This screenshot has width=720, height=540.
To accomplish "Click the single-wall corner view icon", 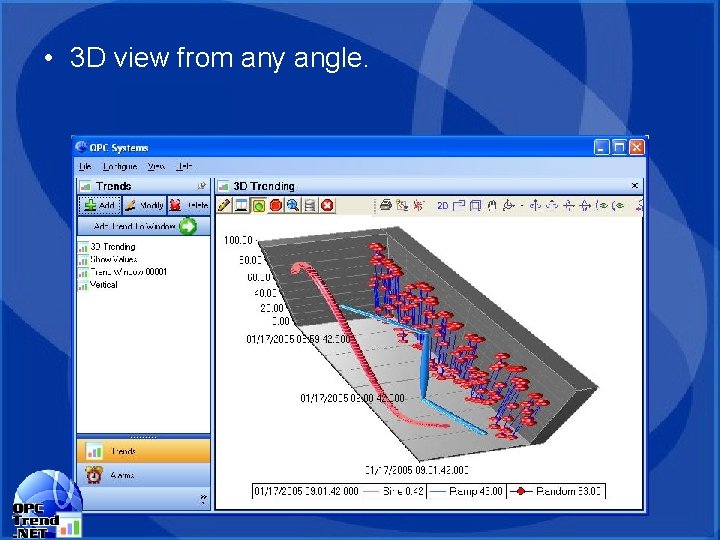I will click(x=459, y=205).
